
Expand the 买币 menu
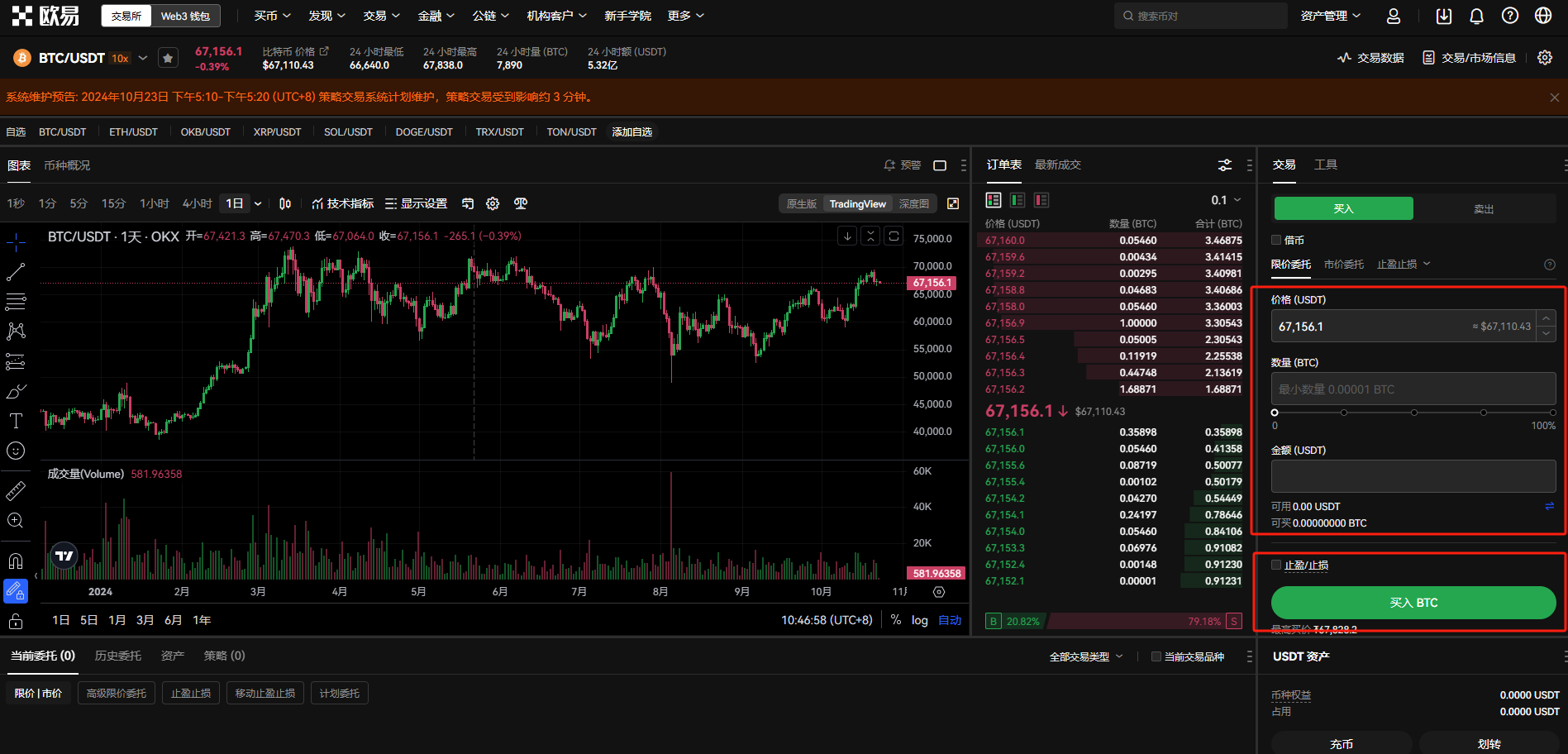pyautogui.click(x=272, y=16)
